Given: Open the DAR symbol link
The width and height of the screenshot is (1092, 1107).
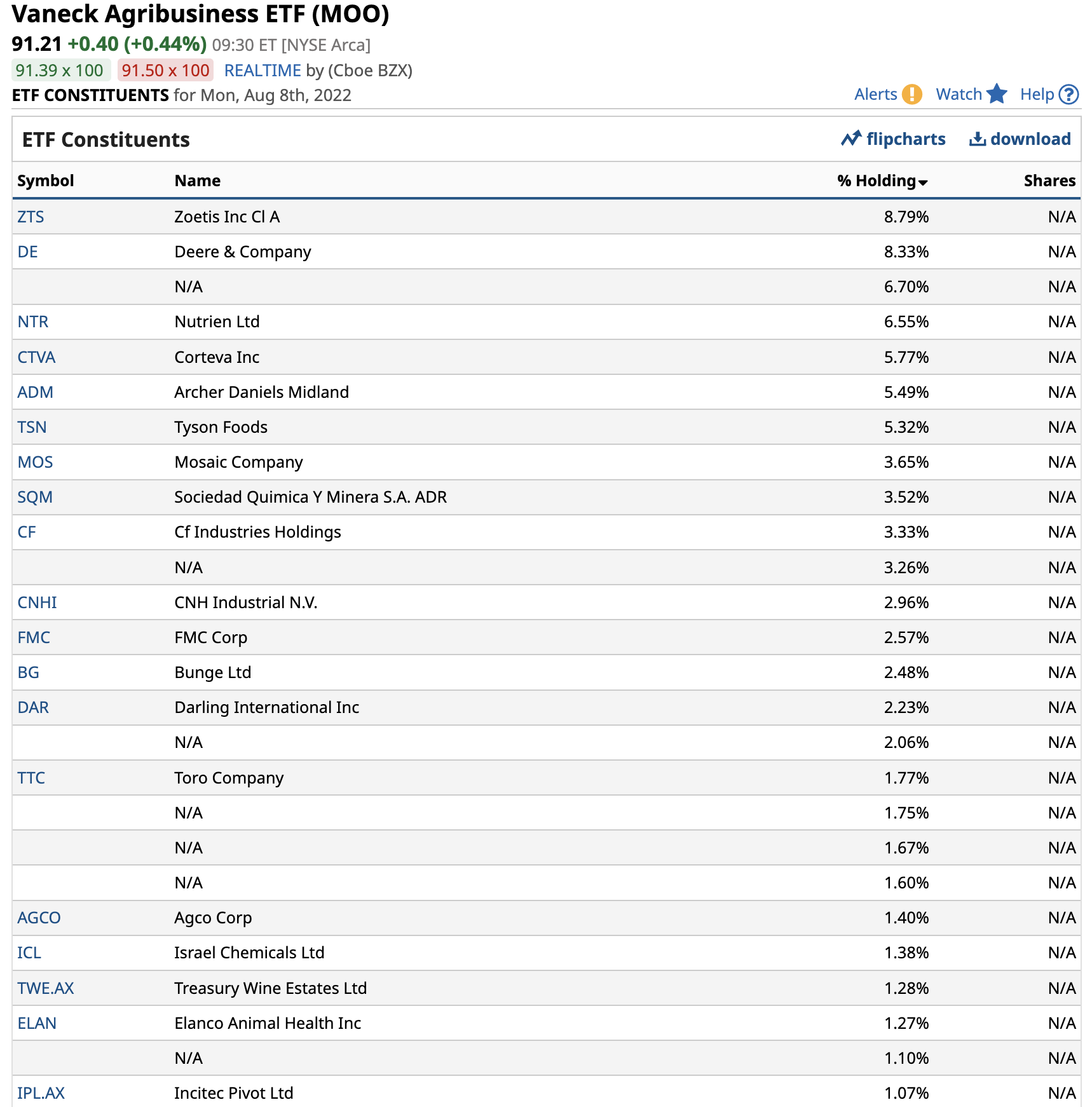Looking at the screenshot, I should coord(33,707).
